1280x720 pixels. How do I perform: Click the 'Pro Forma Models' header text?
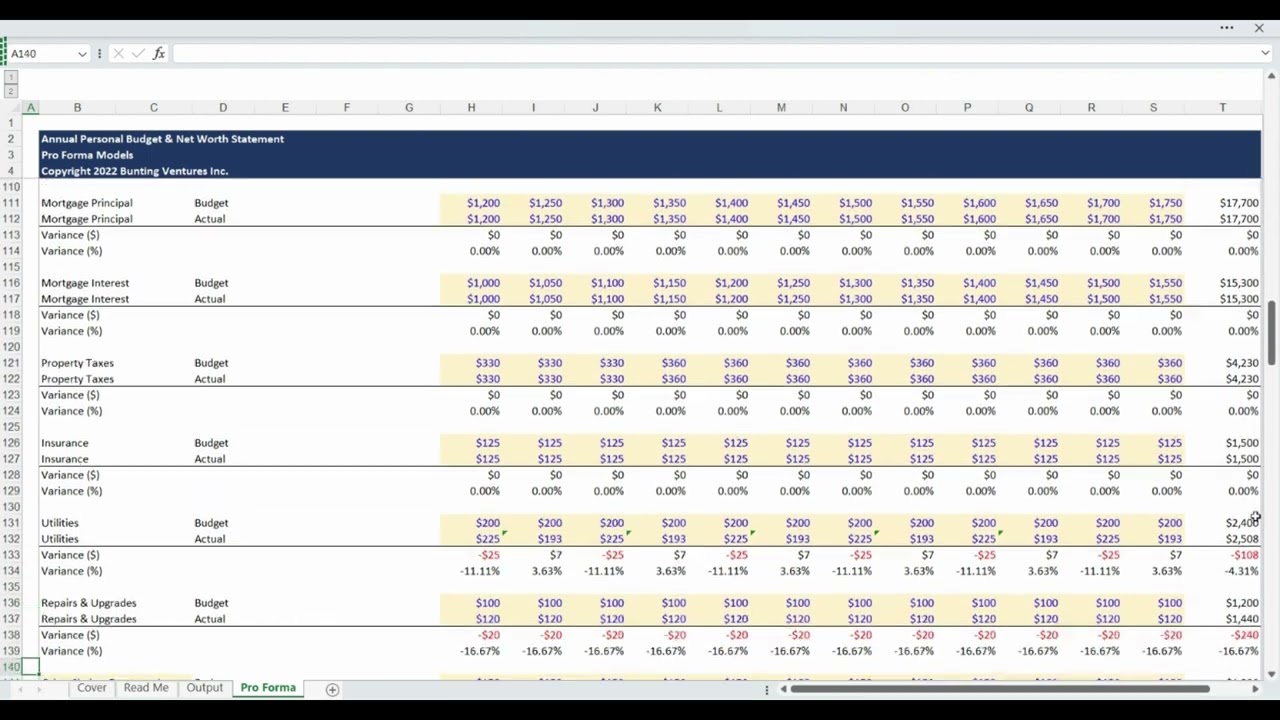(x=87, y=155)
